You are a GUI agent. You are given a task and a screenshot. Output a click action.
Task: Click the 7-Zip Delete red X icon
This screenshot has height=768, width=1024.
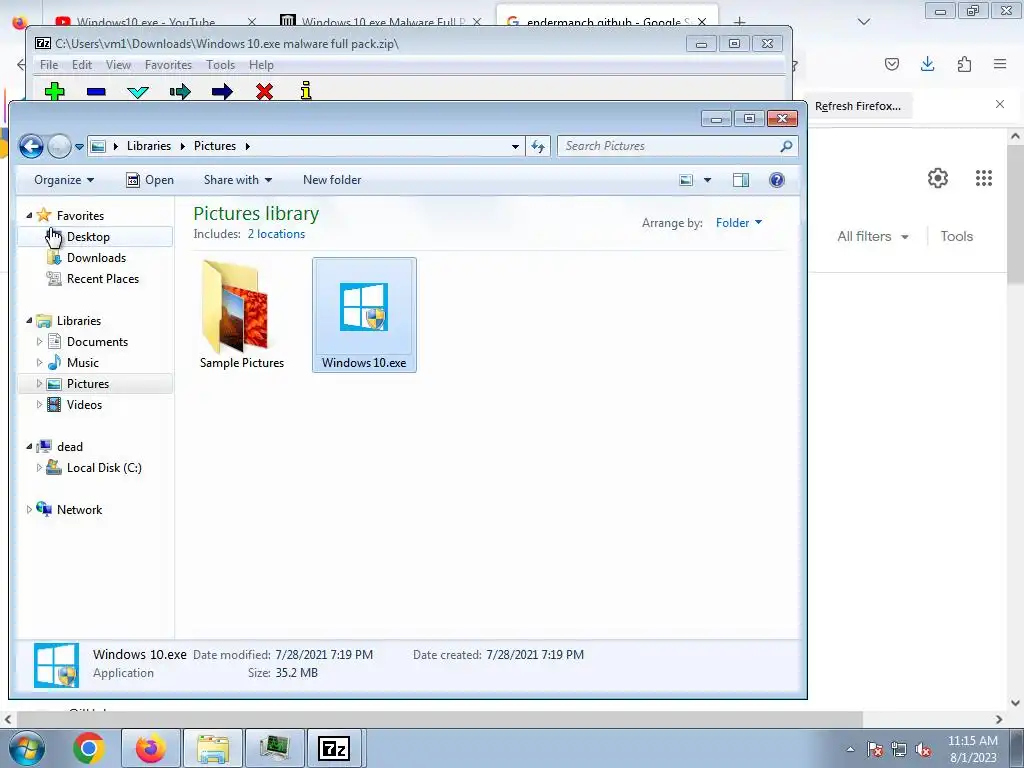tap(264, 91)
